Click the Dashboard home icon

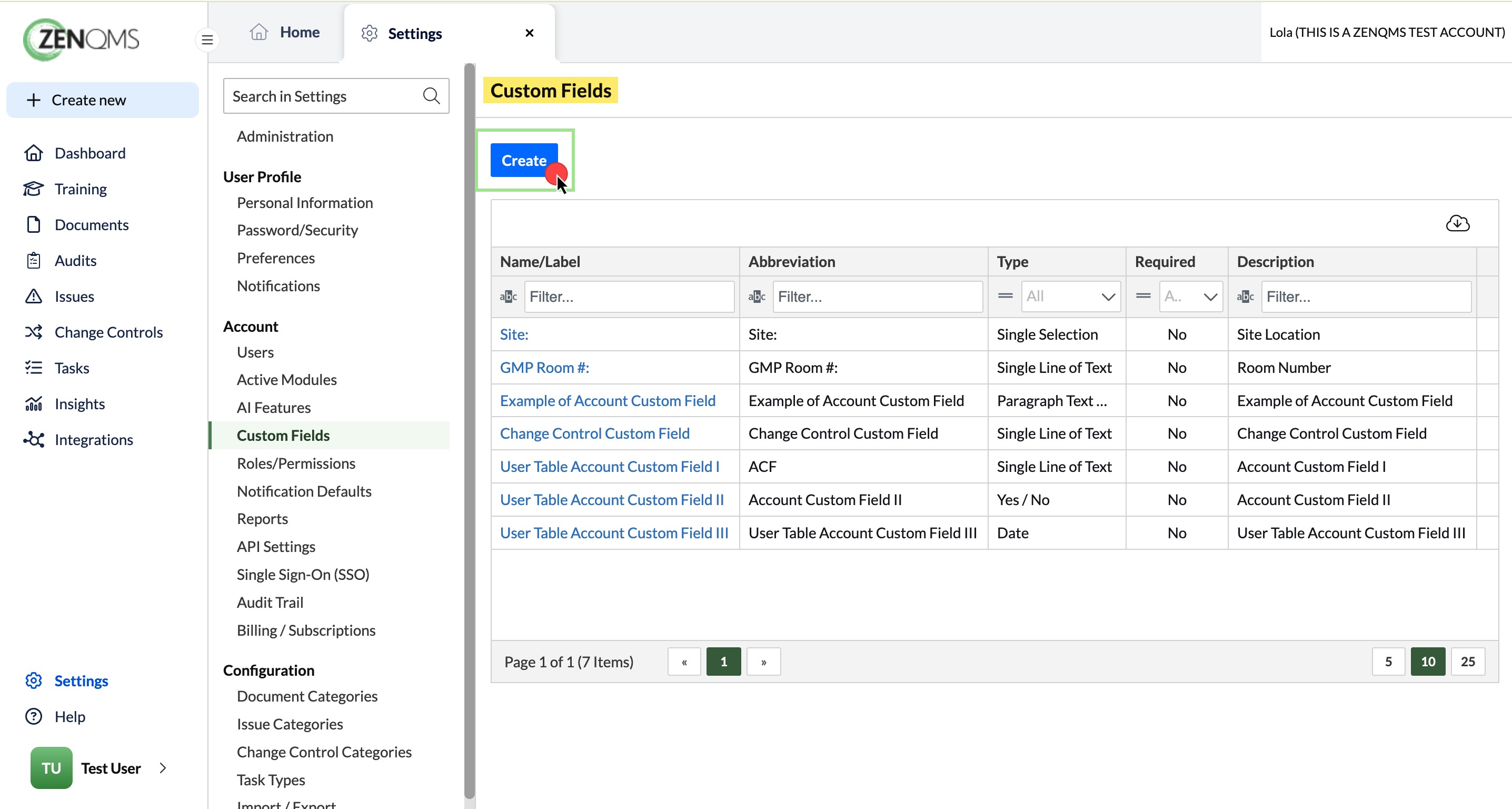pos(34,153)
